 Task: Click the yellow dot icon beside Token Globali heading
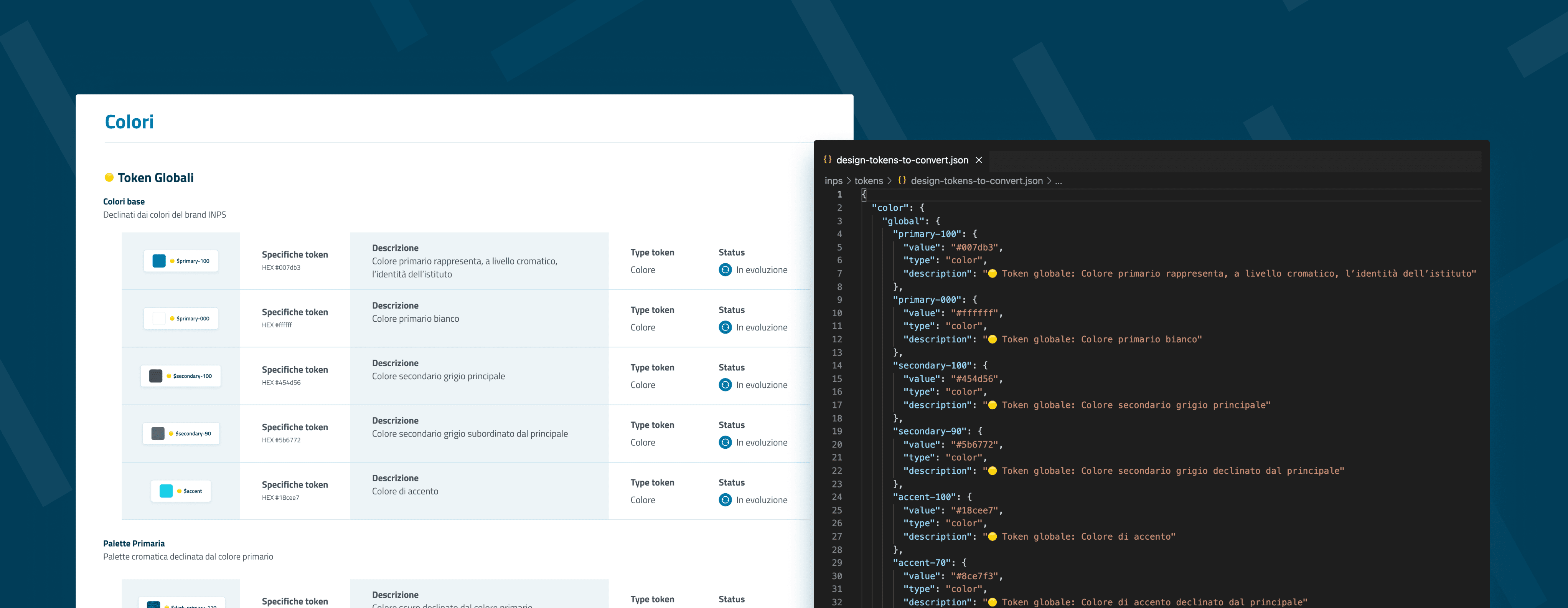[x=109, y=177]
